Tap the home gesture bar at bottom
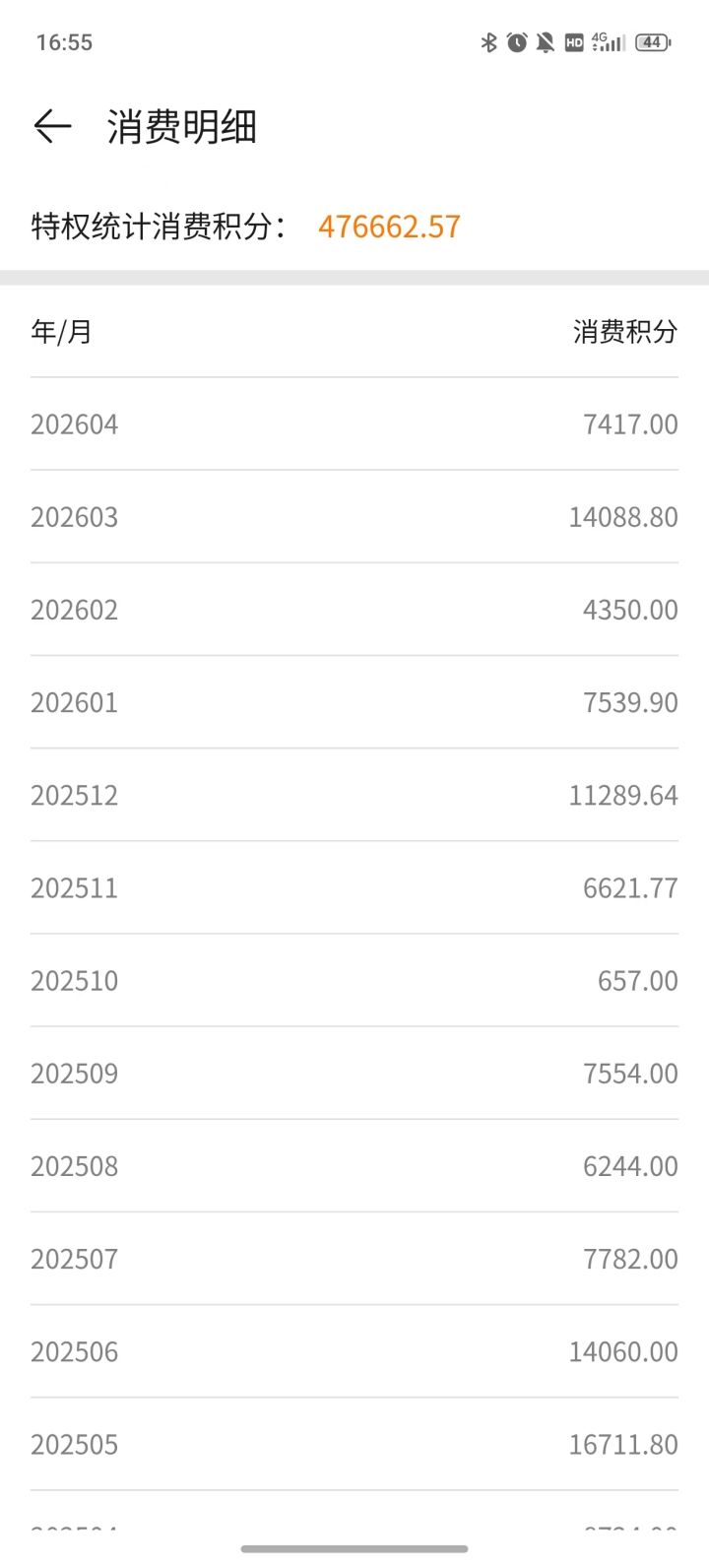The width and height of the screenshot is (709, 1568). coord(354,1549)
